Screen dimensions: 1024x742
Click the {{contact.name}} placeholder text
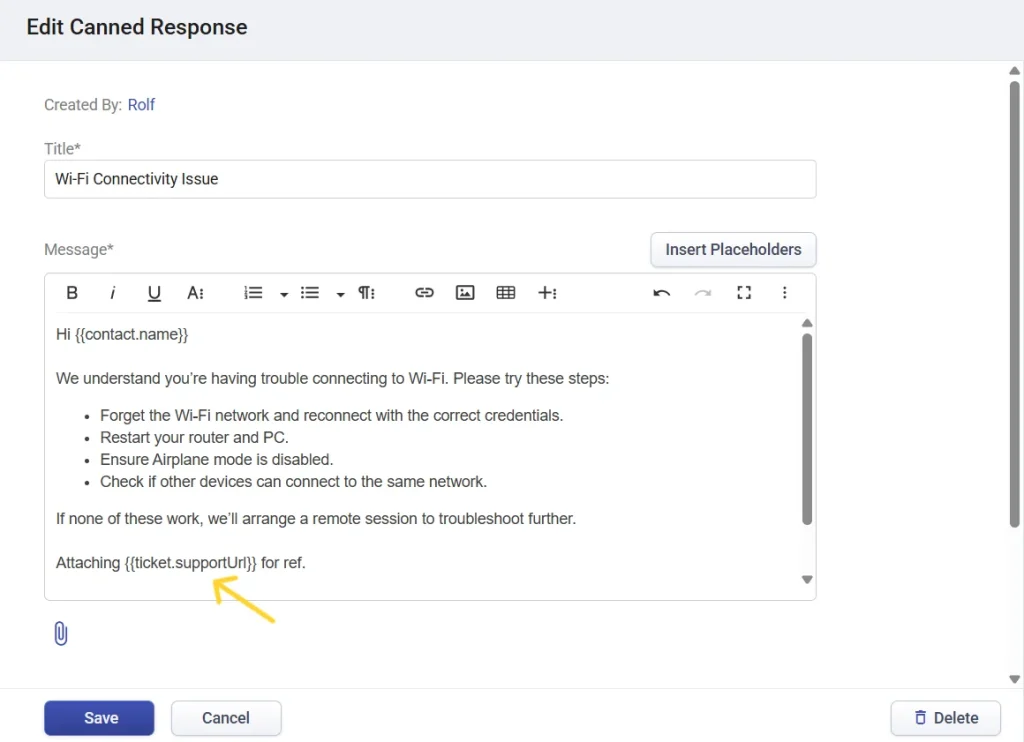(131, 334)
